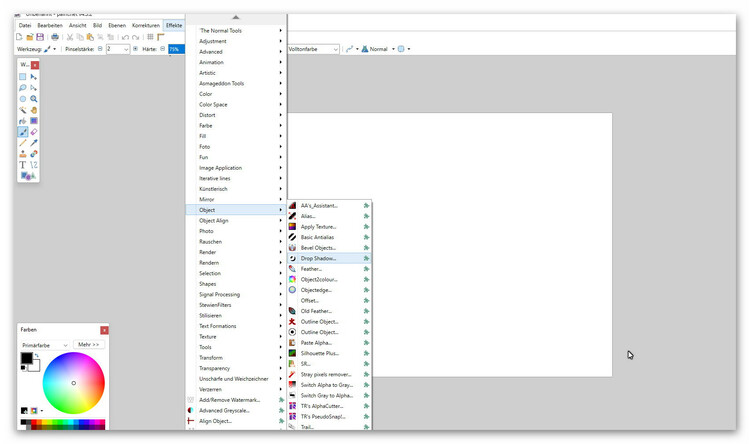Select the Magic Wand tool
Image resolution: width=750 pixels, height=444 pixels.
(22, 110)
